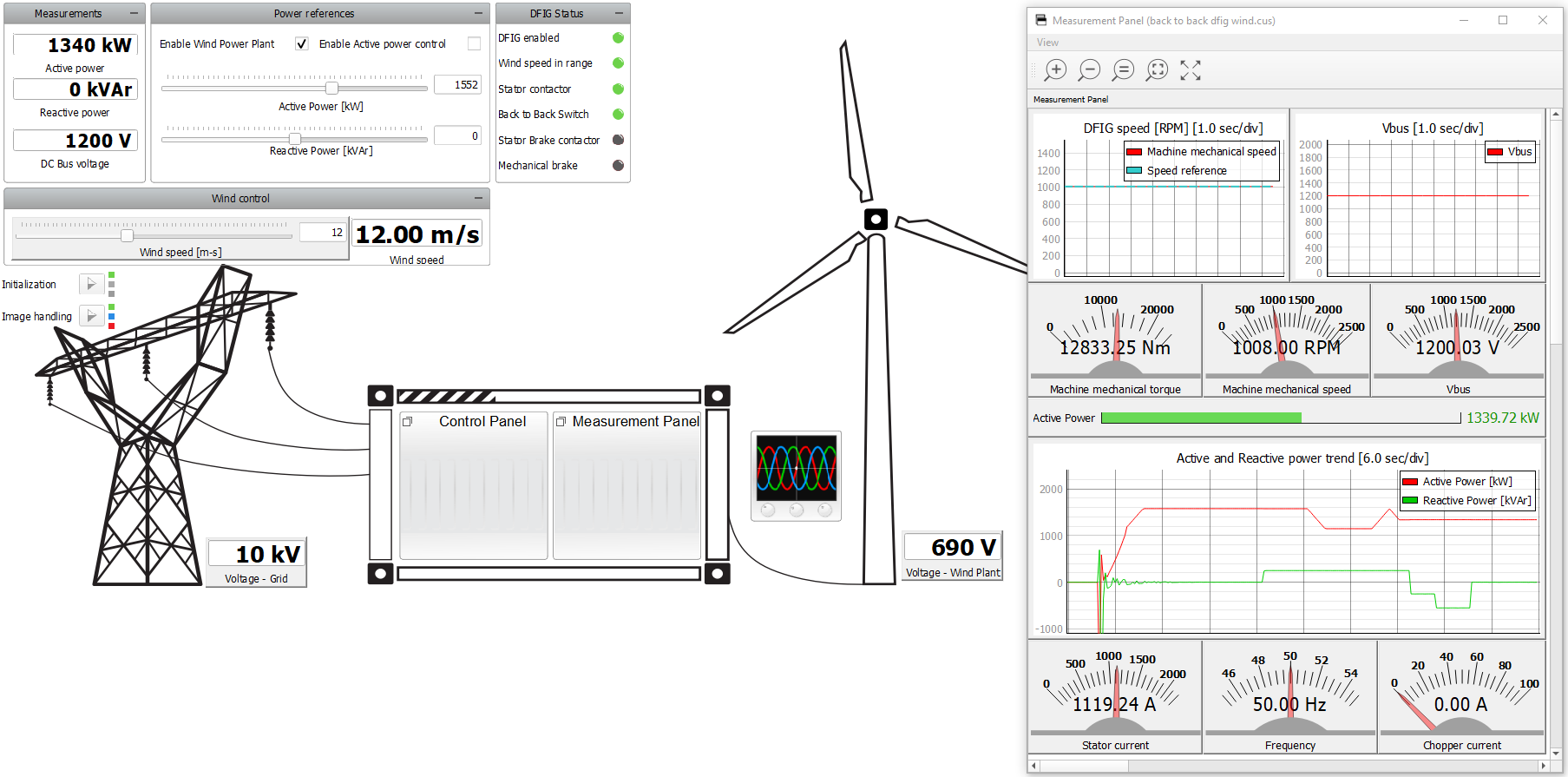Click the zoom-to-fit magnifier icon
Screen dimensions: 1568x777
click(x=1157, y=70)
